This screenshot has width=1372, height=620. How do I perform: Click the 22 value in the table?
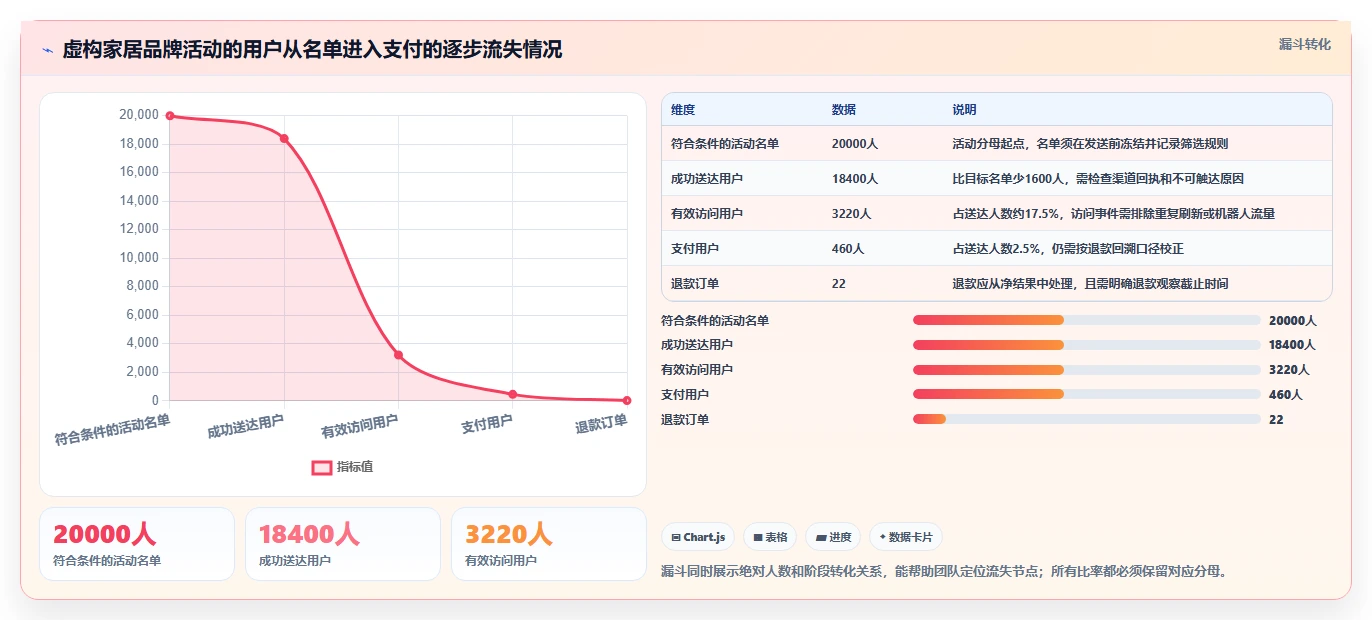839,284
